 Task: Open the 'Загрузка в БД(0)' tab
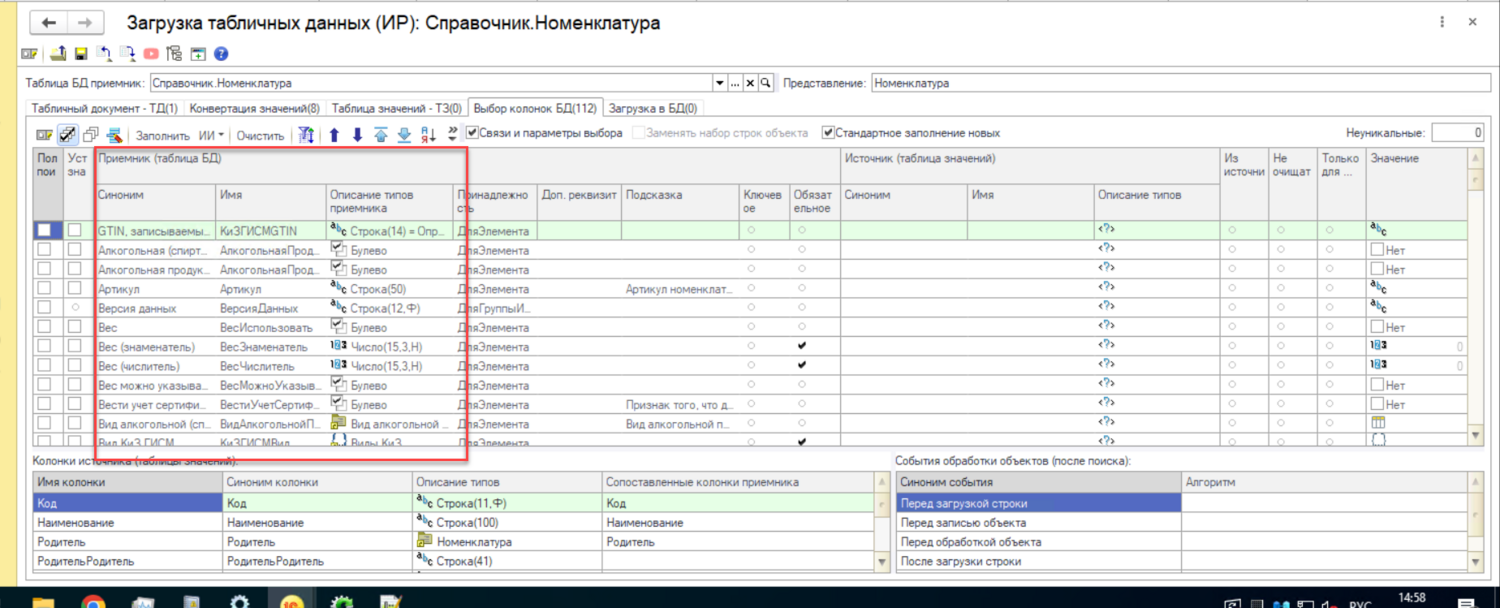click(652, 108)
